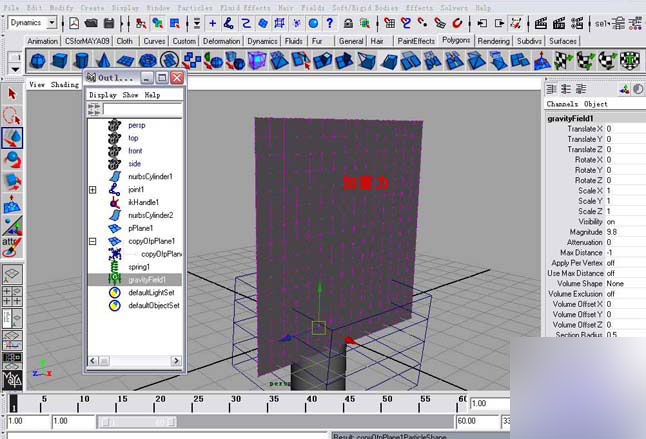Click the Translate X attribute label
The height and width of the screenshot is (439, 646).
(x=585, y=129)
